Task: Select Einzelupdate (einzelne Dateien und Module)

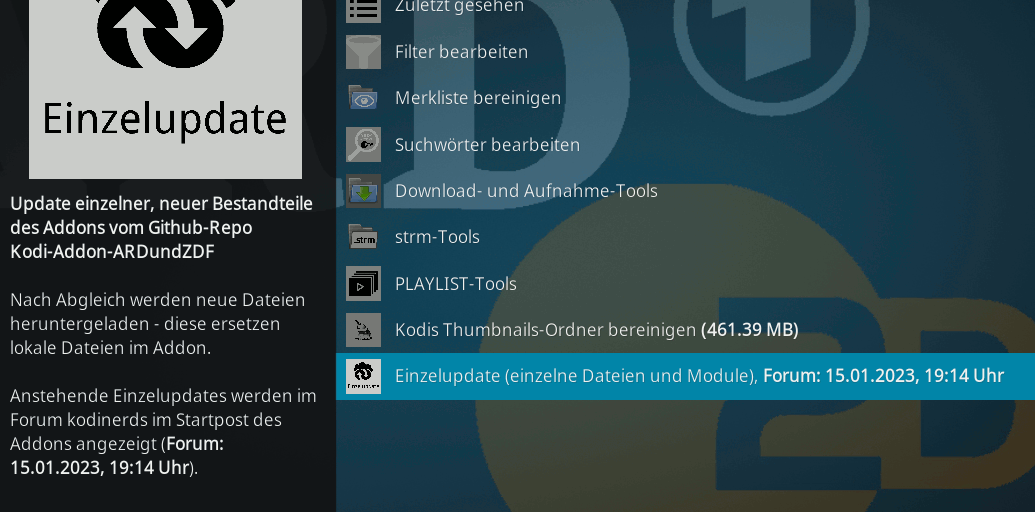Action: [x=685, y=376]
